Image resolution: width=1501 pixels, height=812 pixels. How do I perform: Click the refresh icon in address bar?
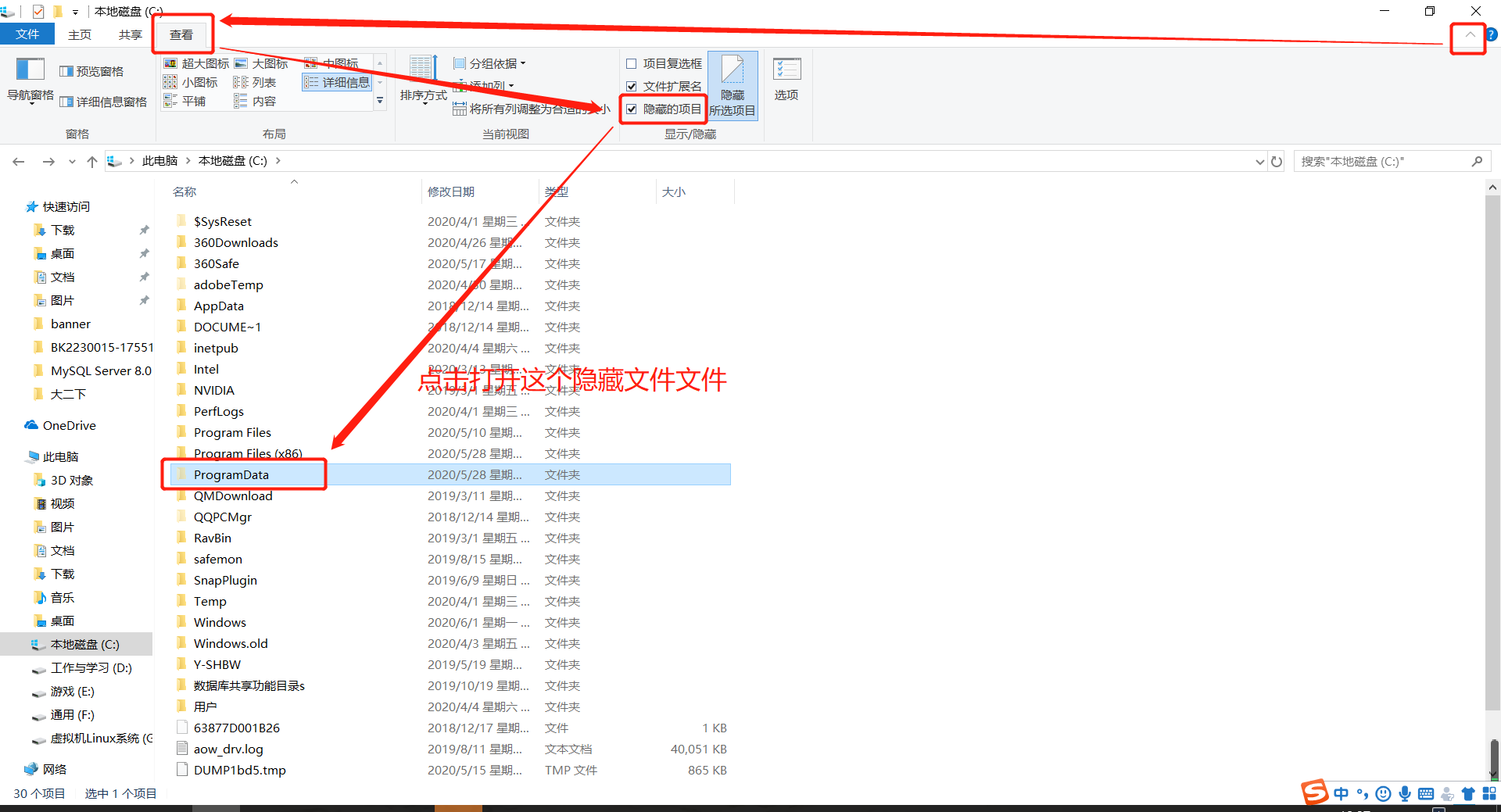[x=1277, y=161]
